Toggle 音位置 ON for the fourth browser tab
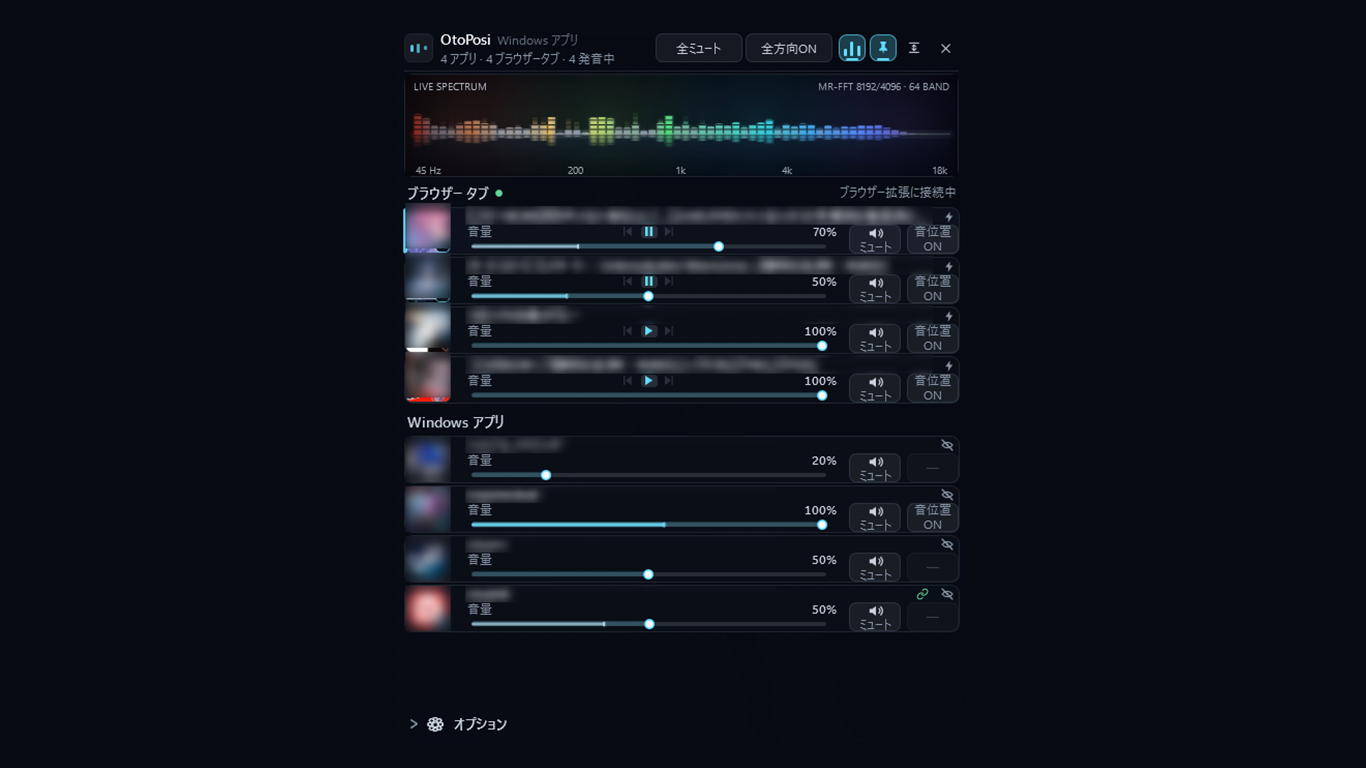 [x=933, y=388]
